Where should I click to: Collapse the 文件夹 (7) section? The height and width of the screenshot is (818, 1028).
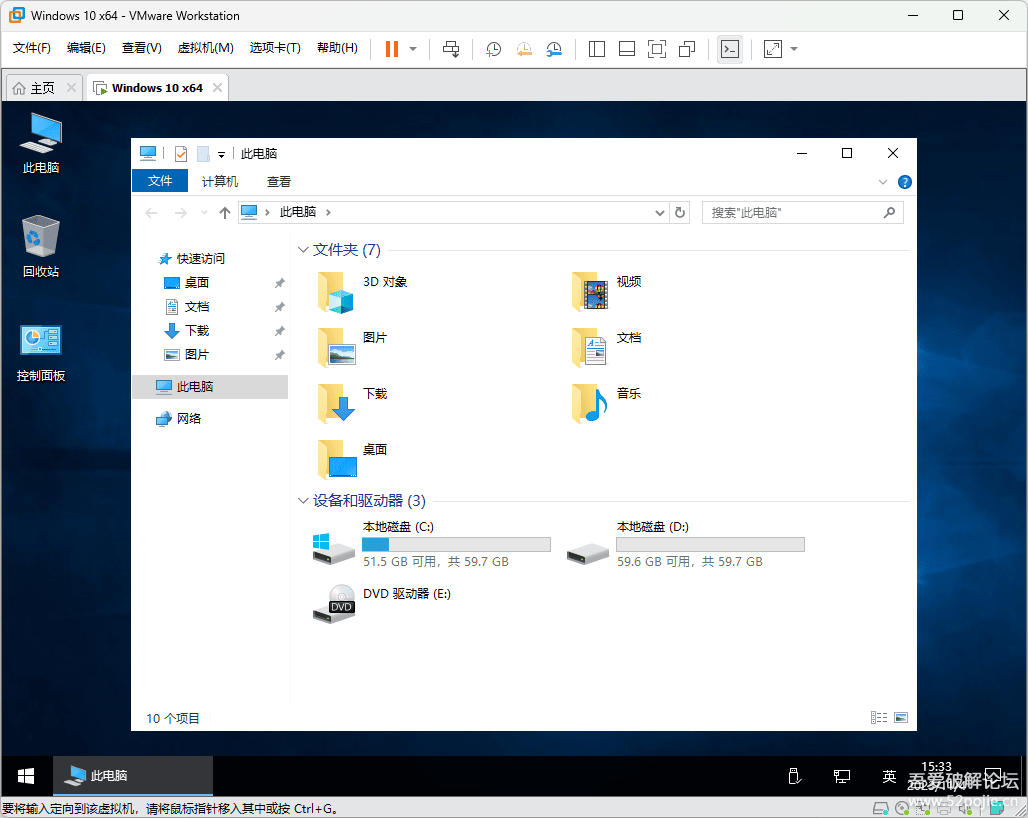tap(303, 249)
